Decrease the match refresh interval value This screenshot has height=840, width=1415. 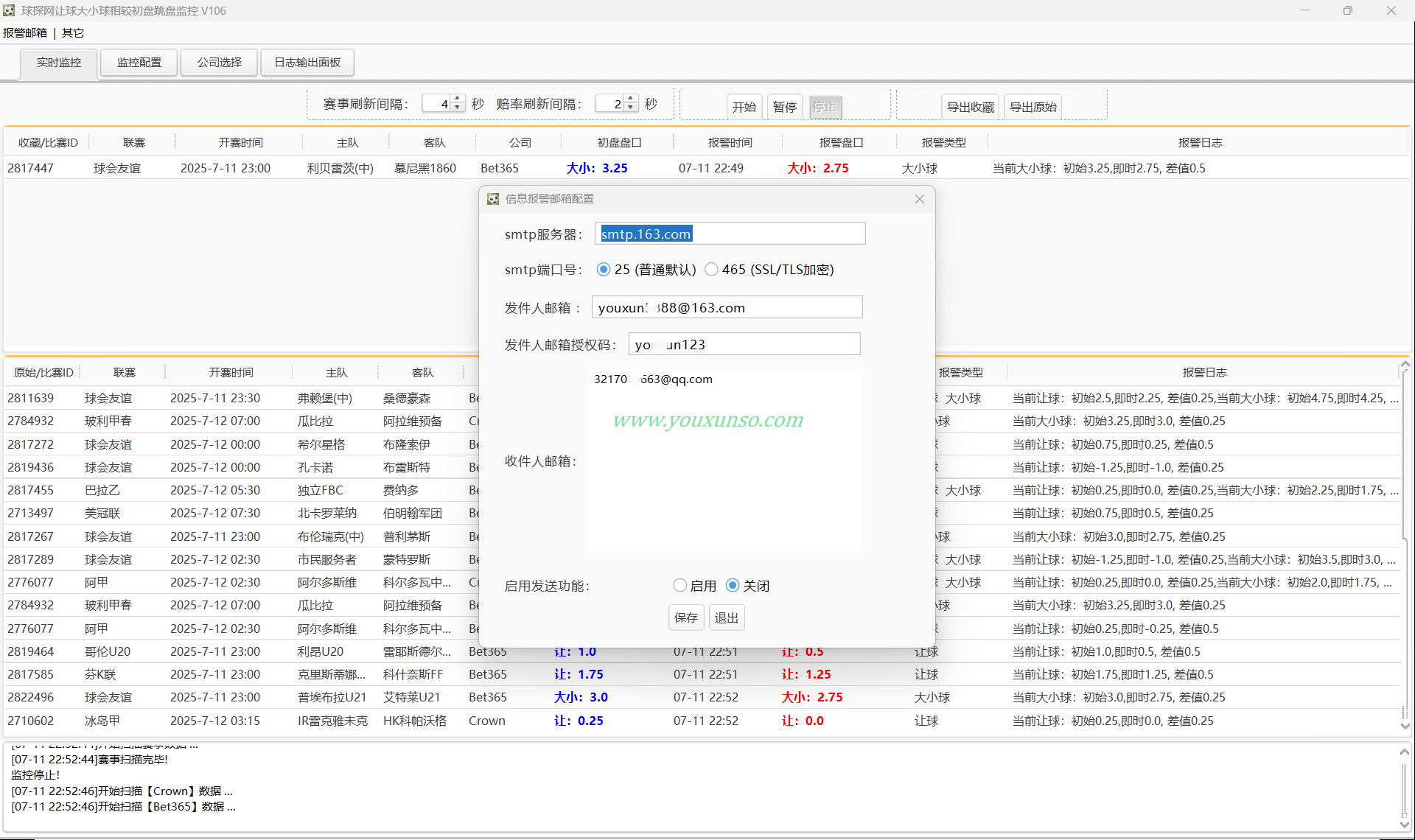(x=458, y=108)
